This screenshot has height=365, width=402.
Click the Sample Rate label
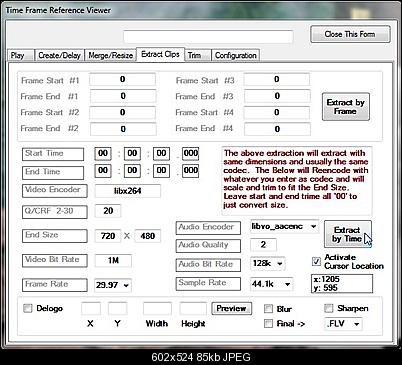point(208,284)
